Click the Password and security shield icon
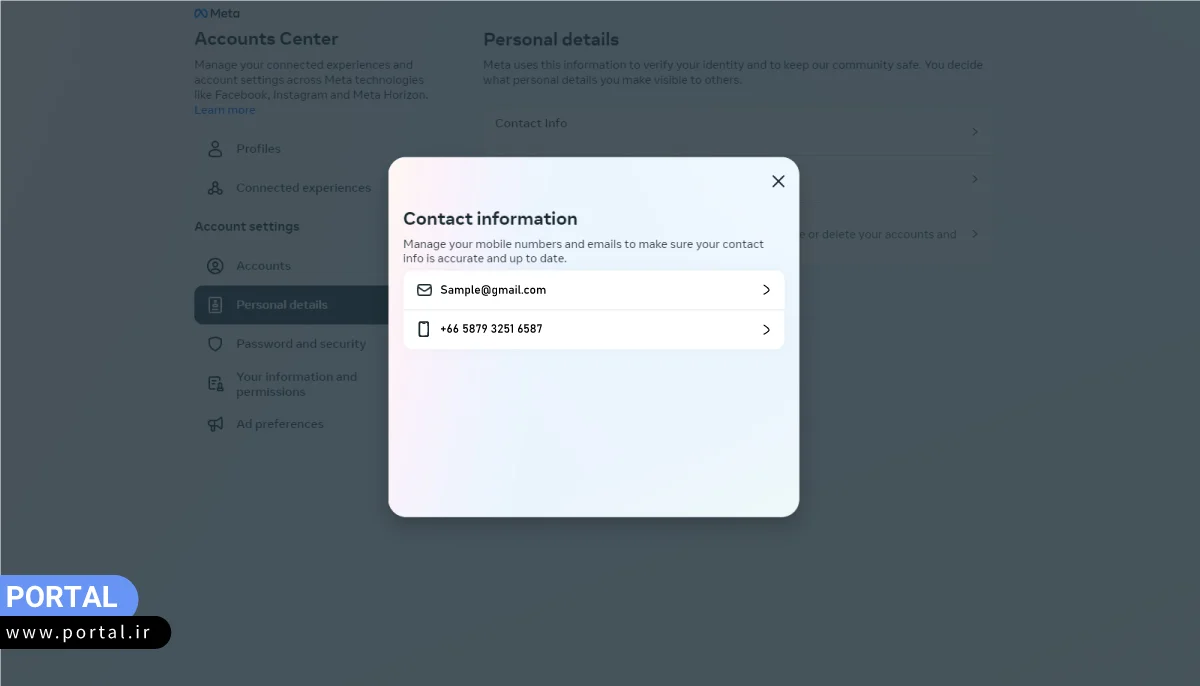 [215, 344]
